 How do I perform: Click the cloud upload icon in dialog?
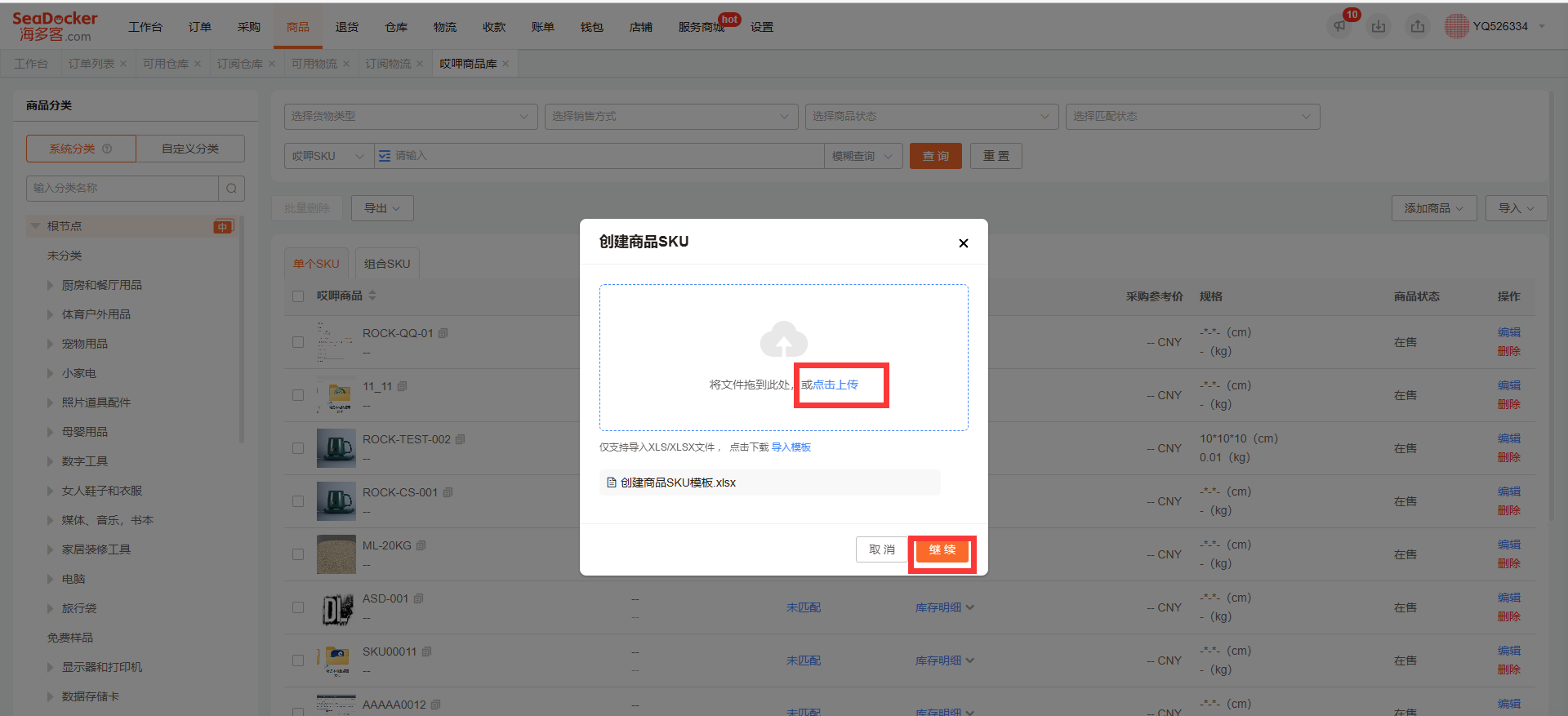784,339
